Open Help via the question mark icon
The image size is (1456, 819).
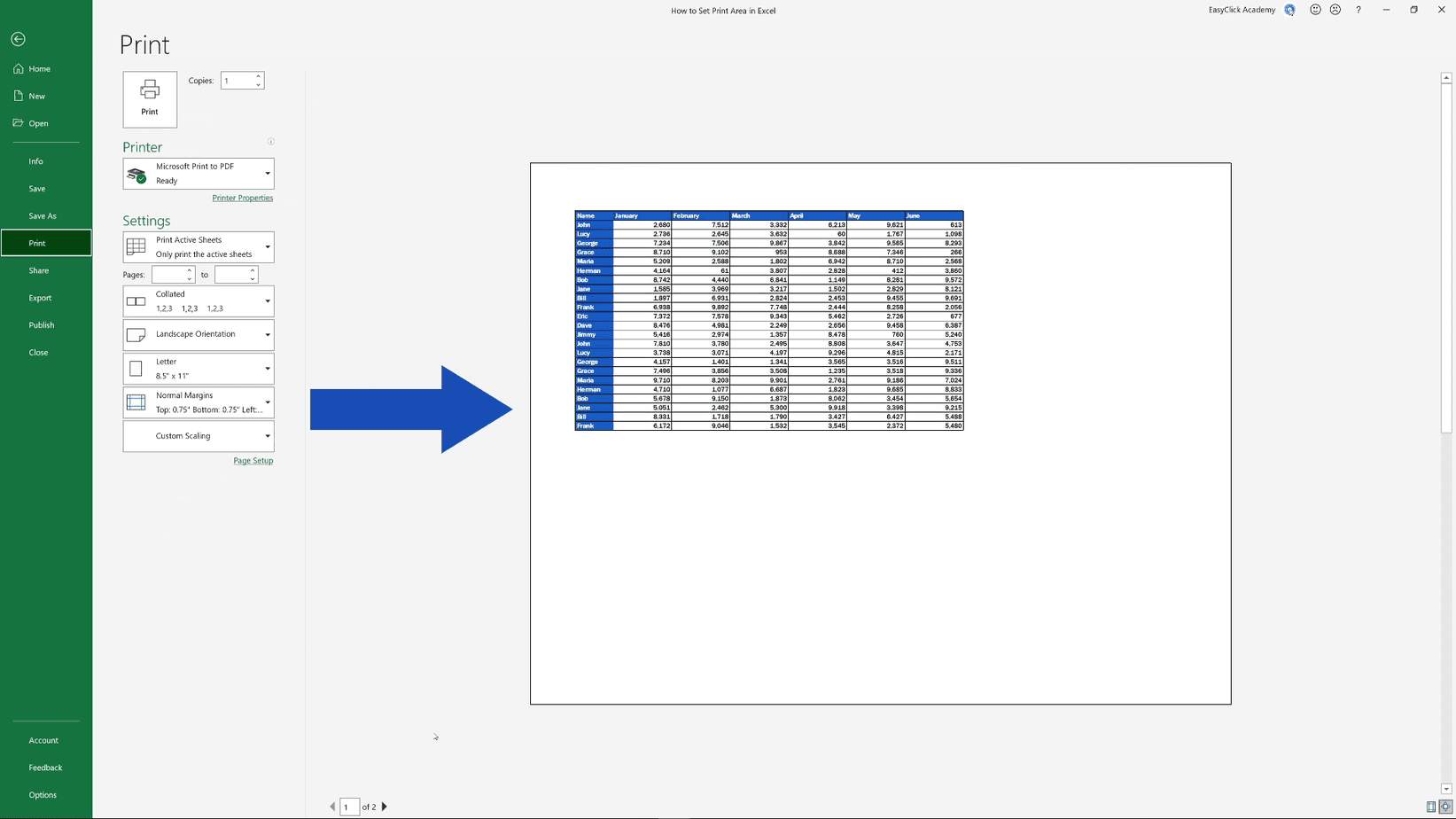click(x=1359, y=10)
